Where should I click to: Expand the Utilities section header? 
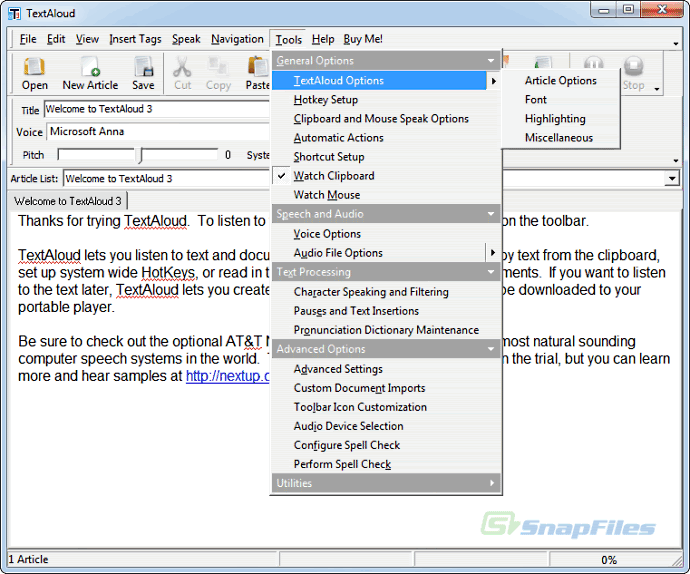(x=386, y=483)
